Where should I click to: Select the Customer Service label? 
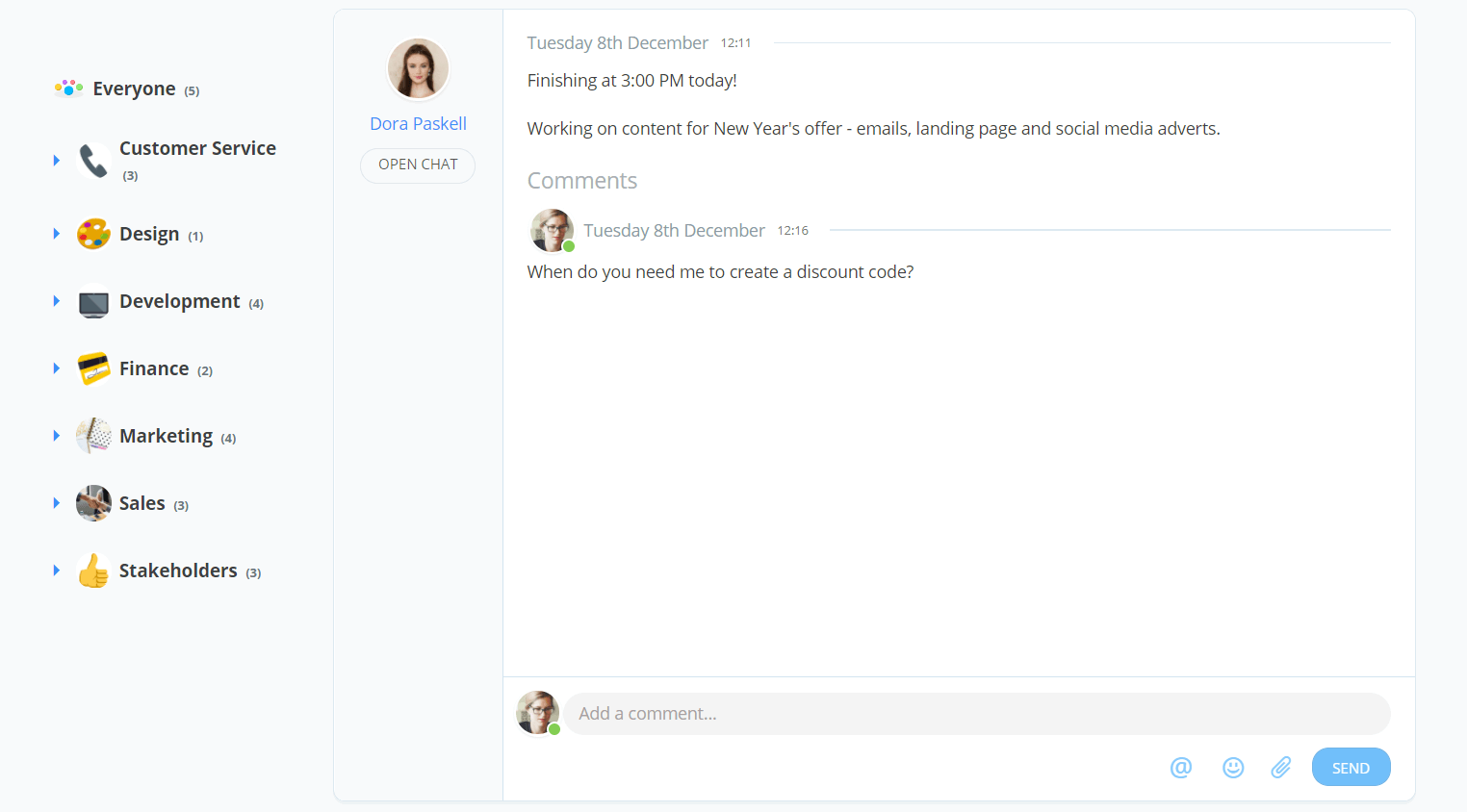(x=197, y=148)
